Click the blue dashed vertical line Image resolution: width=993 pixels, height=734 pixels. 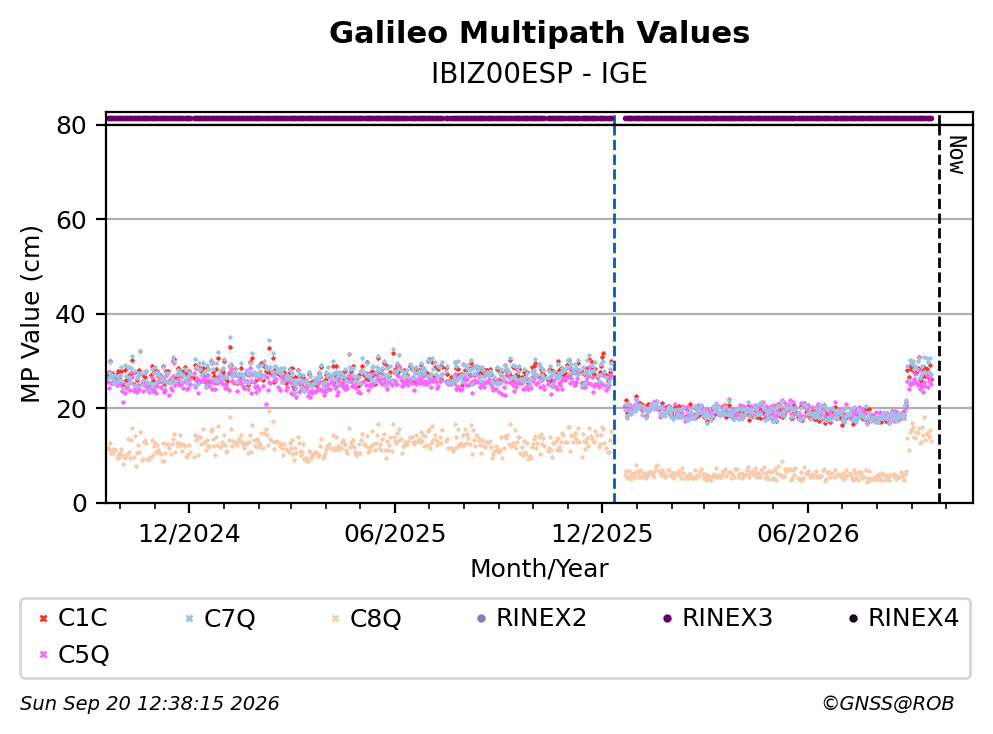(614, 310)
